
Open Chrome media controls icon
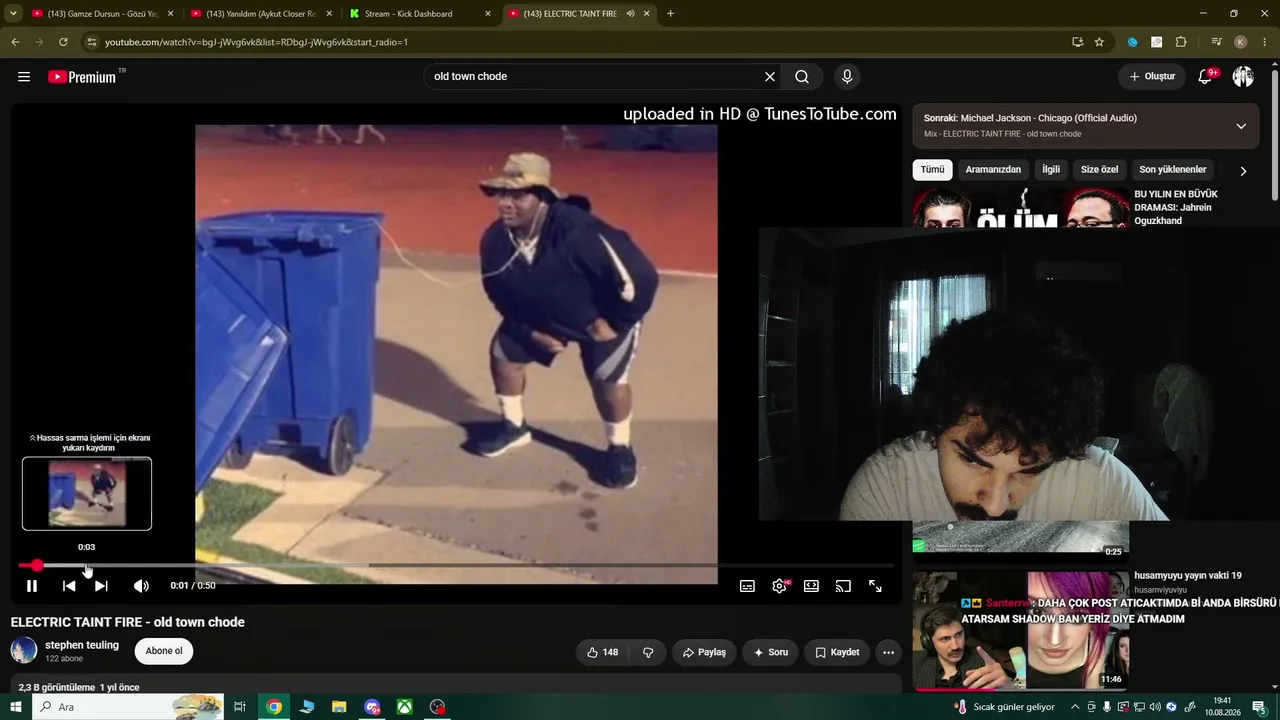pyautogui.click(x=1216, y=42)
